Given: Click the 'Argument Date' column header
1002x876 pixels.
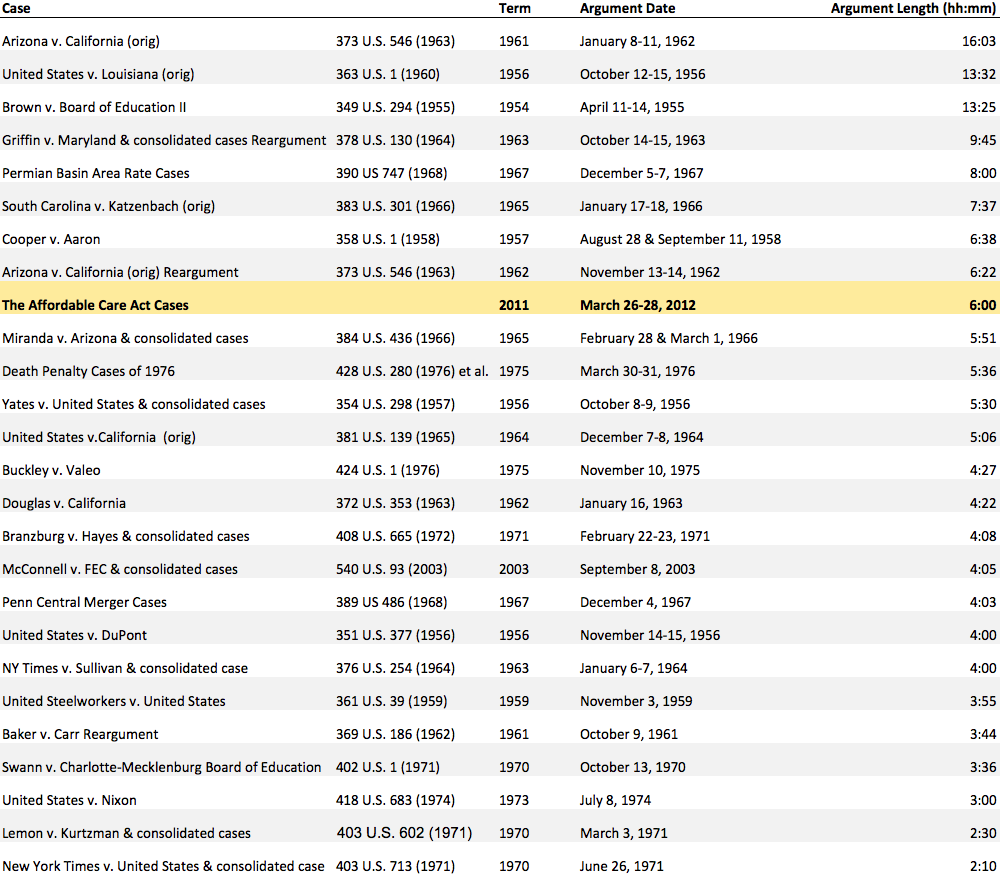Looking at the screenshot, I should click(628, 8).
